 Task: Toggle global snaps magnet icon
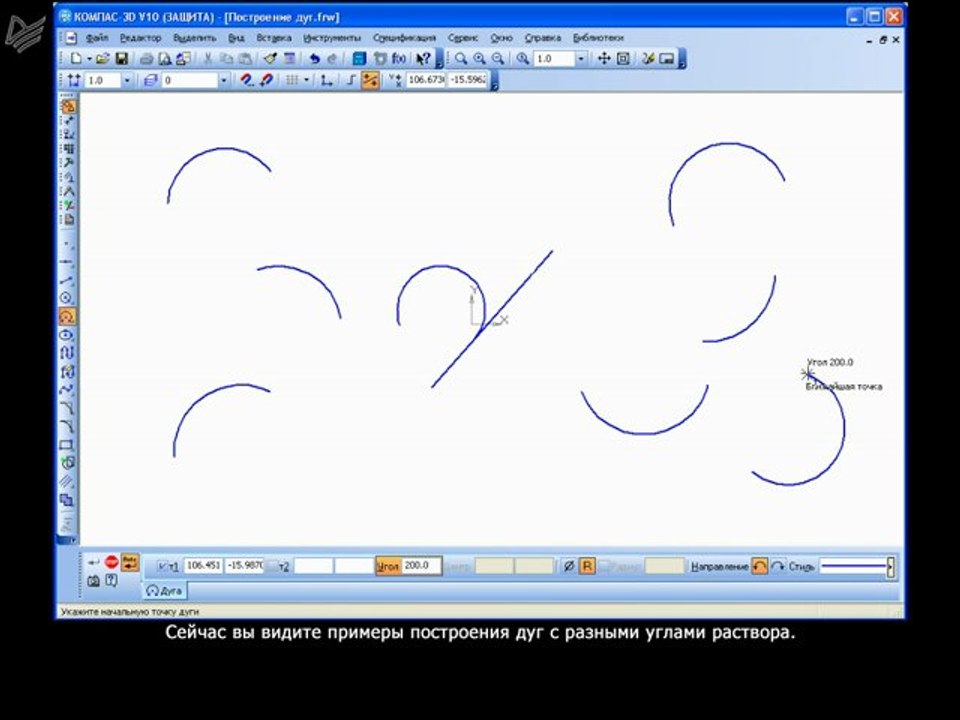(x=246, y=80)
